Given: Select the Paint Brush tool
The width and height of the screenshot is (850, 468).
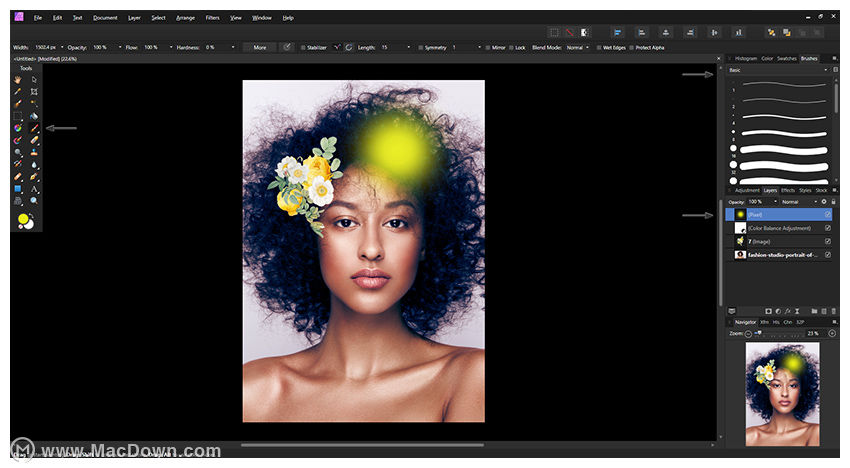Looking at the screenshot, I should click(34, 128).
